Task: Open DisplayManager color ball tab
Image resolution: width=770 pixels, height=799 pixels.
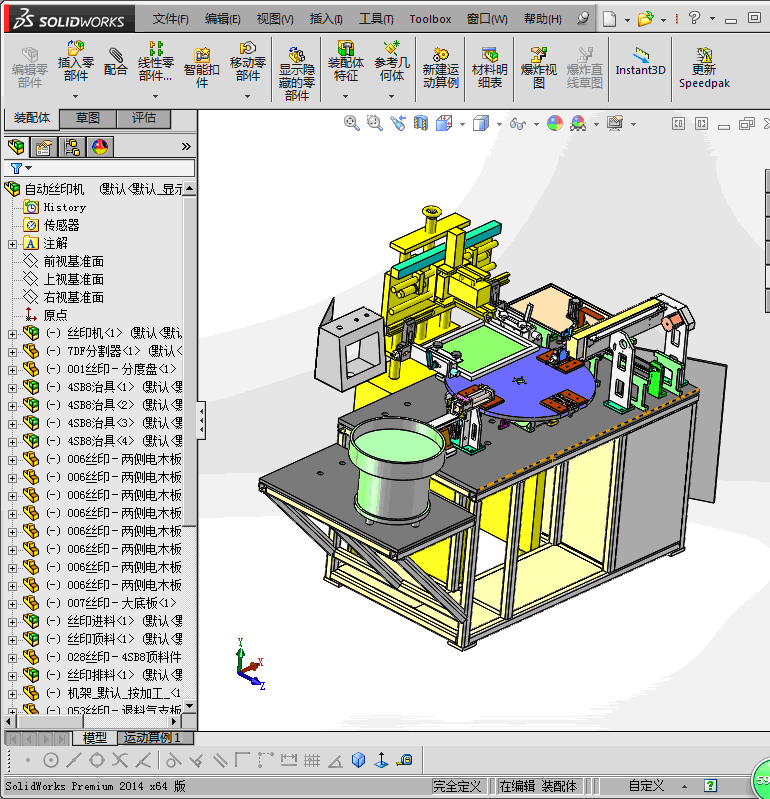Action: point(100,147)
